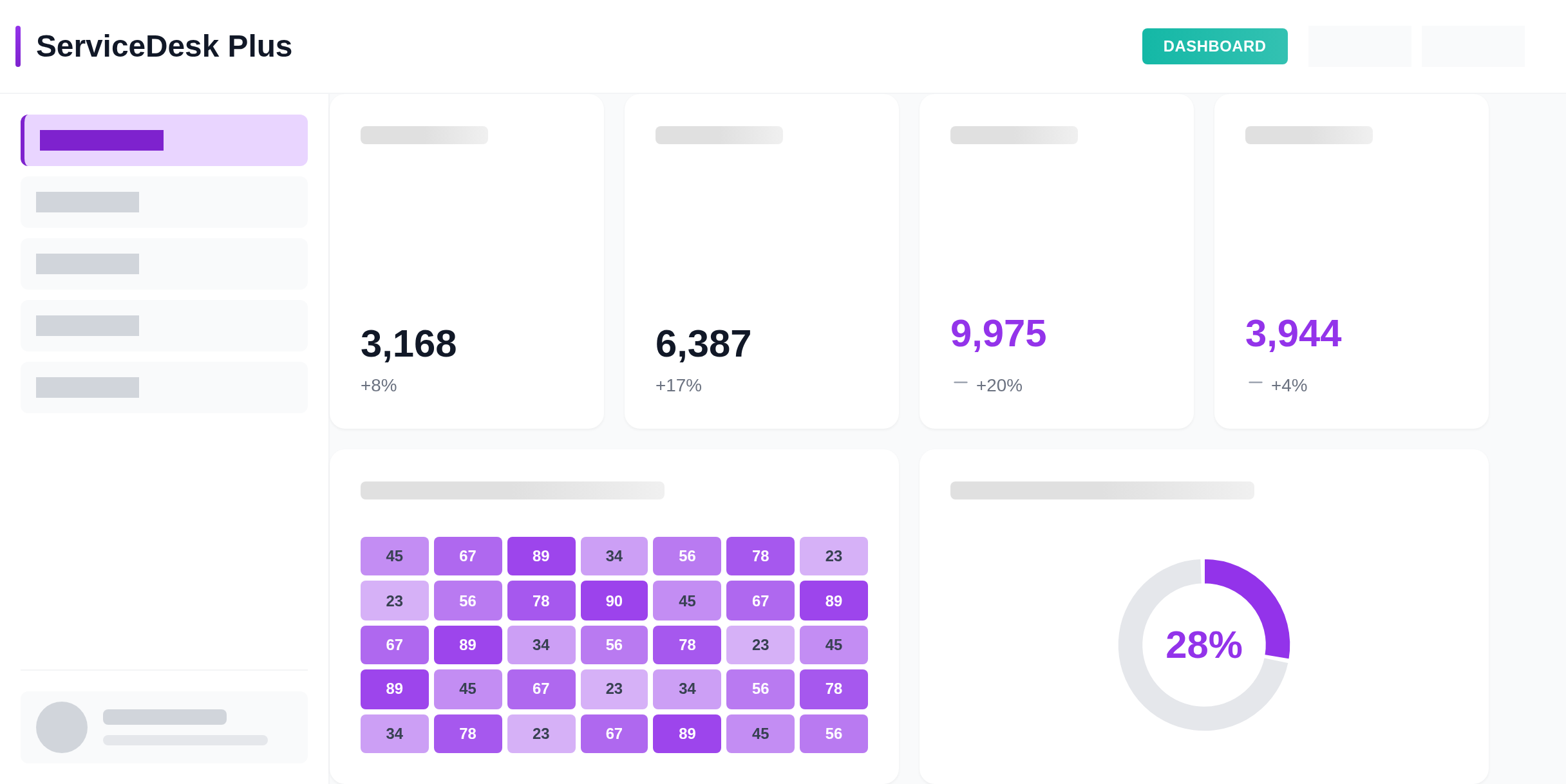Click the trend dash icon beside +20%
This screenshot has height=784, width=1566.
click(960, 383)
